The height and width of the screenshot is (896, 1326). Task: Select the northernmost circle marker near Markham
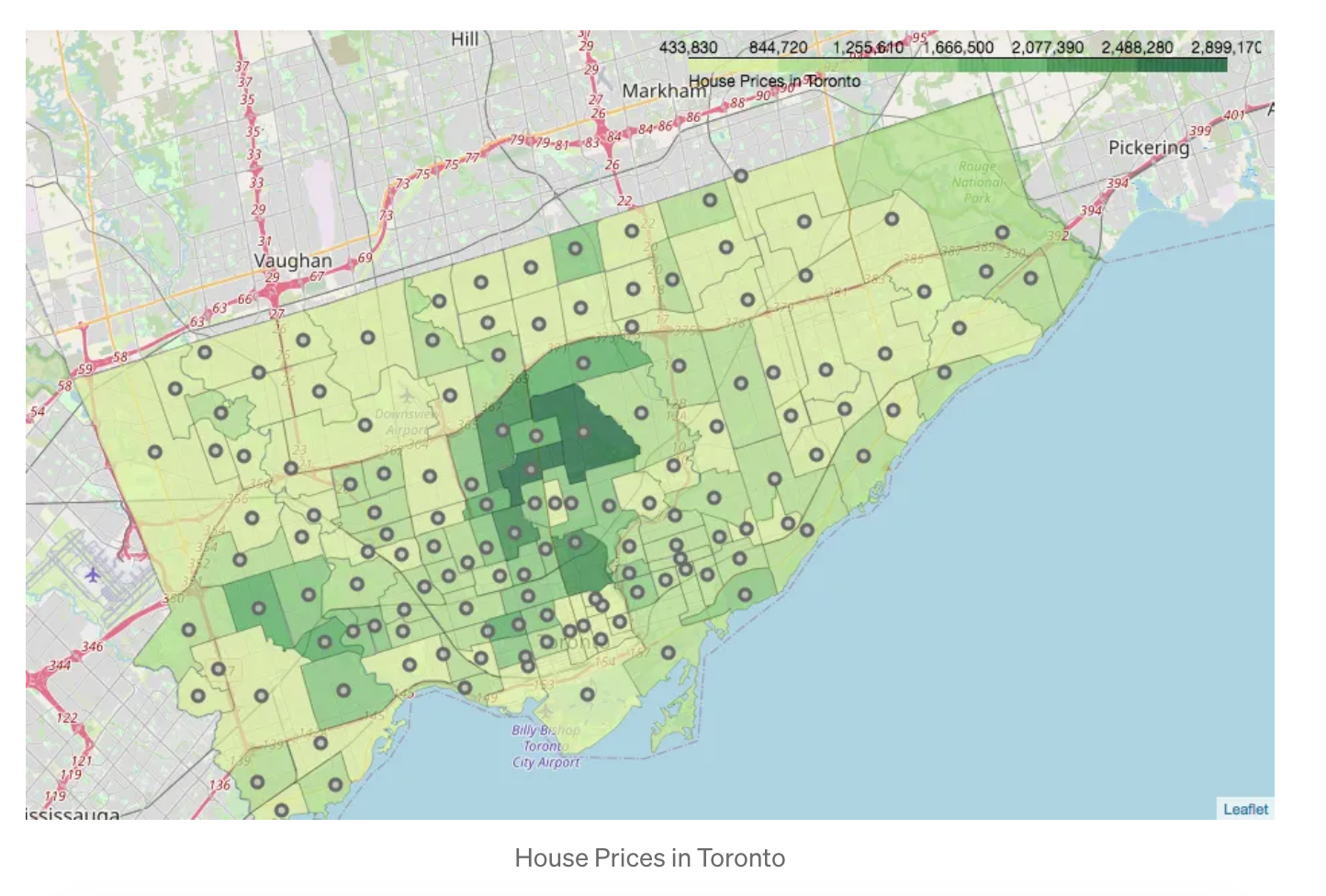(x=741, y=175)
